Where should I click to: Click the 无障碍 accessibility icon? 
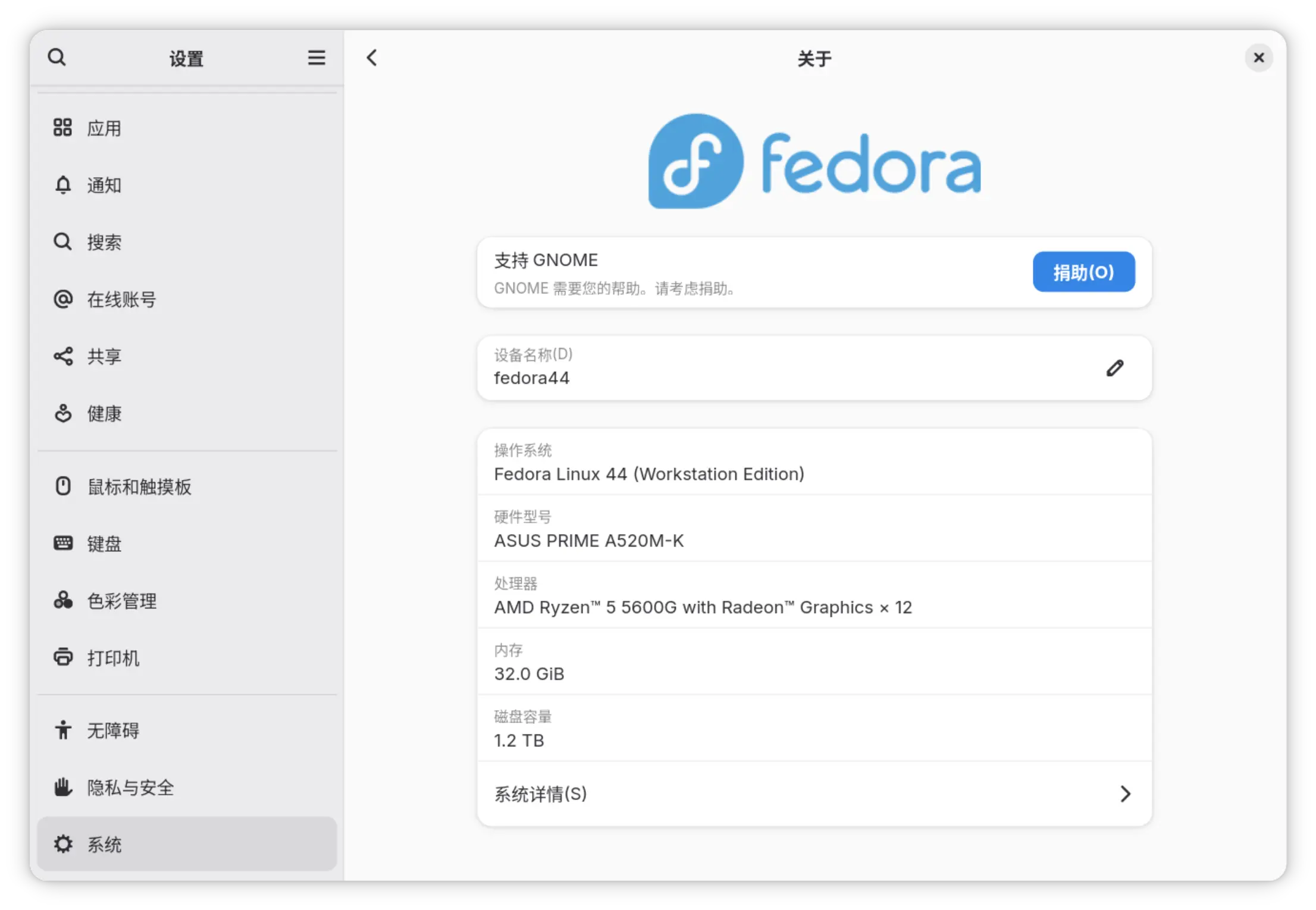[x=62, y=730]
